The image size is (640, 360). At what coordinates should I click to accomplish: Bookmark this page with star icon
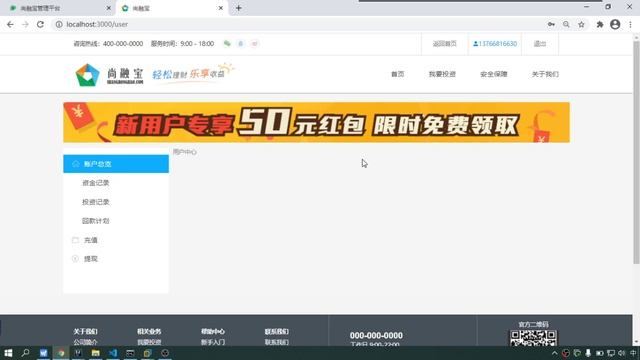581,24
